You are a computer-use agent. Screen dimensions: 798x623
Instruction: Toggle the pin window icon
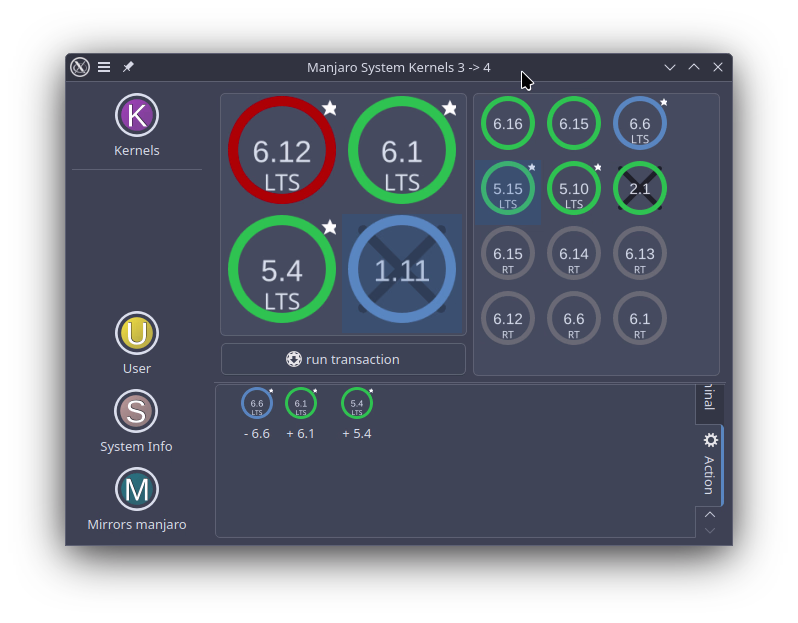pyautogui.click(x=128, y=67)
